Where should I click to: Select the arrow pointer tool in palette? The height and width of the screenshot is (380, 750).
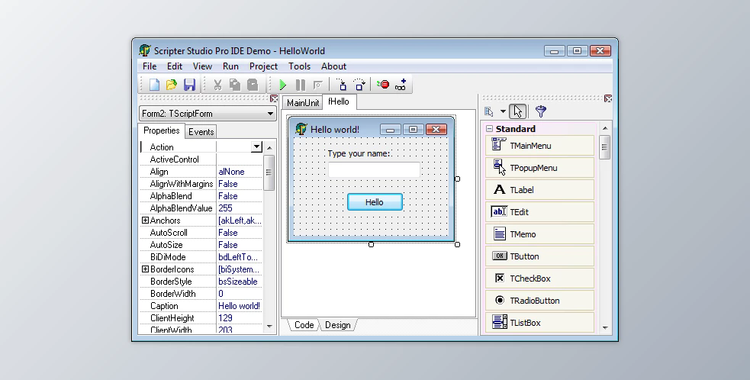[518, 112]
